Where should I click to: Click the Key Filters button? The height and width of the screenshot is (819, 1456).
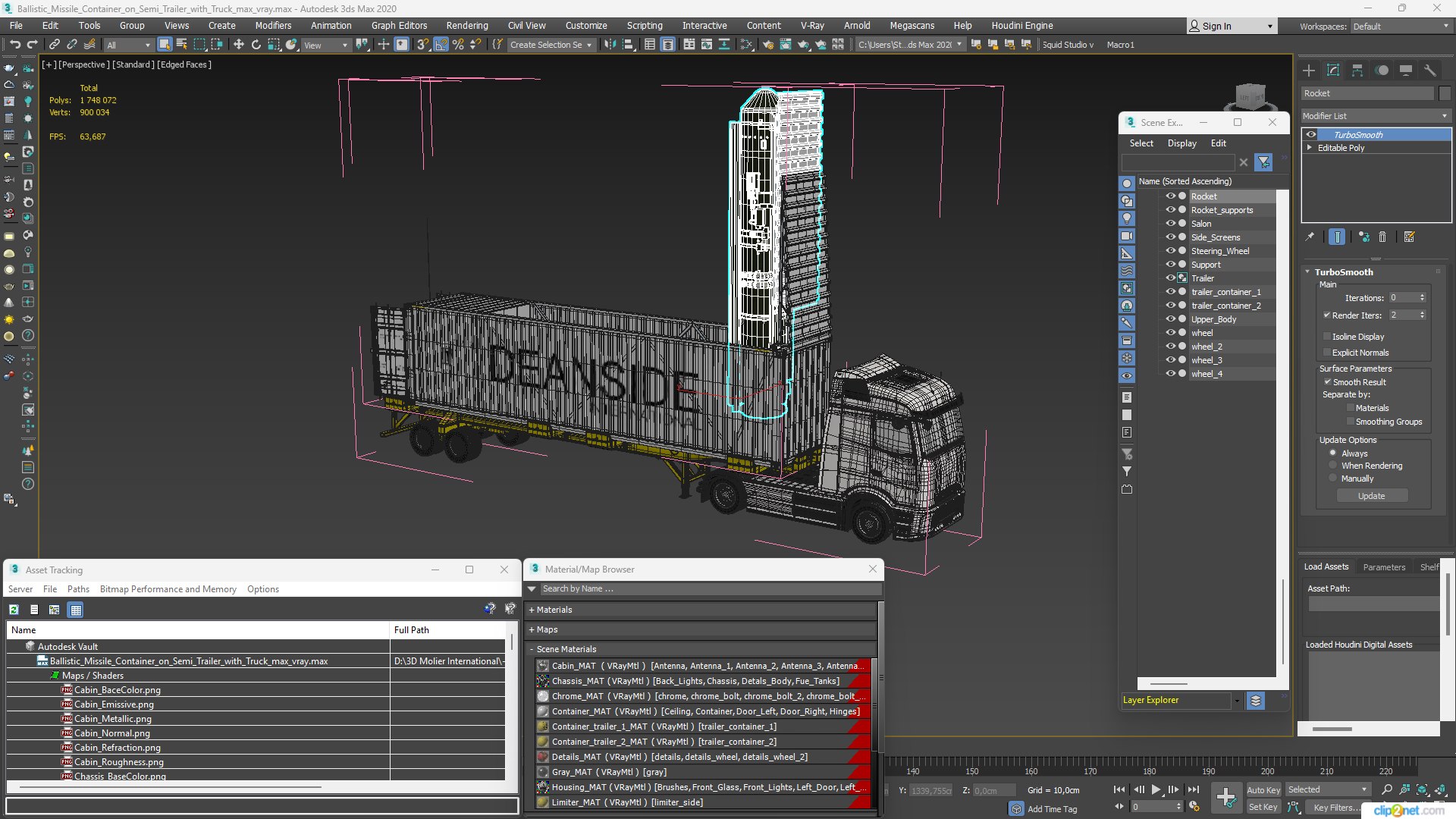coord(1337,808)
